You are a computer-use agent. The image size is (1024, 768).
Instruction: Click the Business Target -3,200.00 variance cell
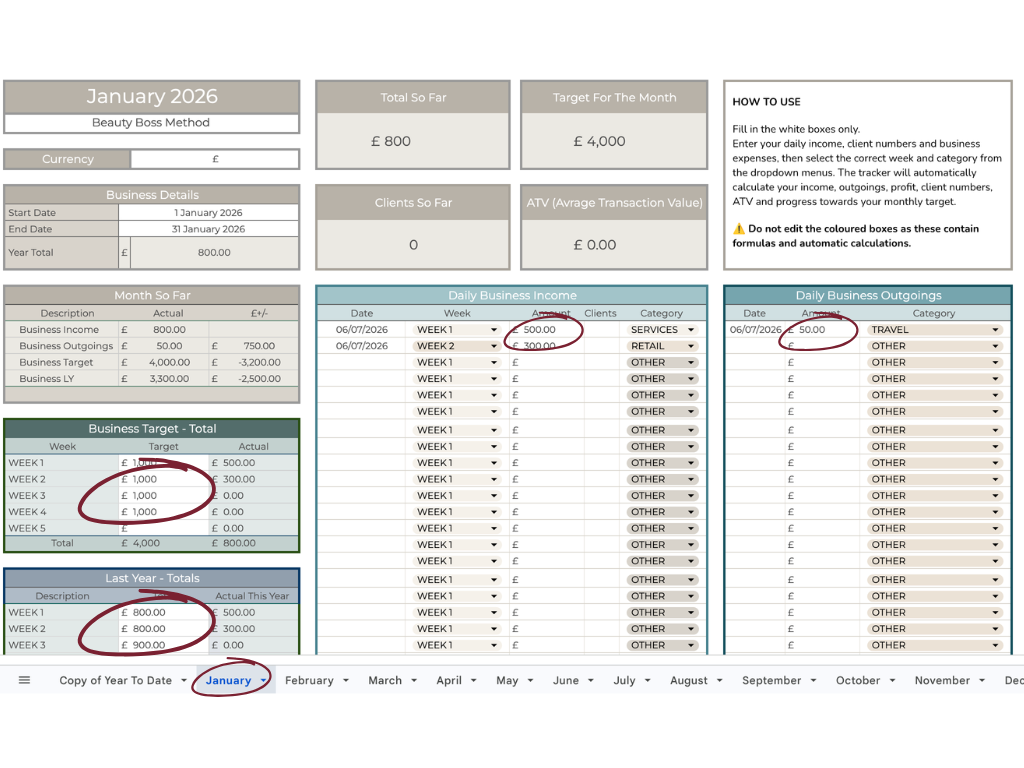[259, 362]
